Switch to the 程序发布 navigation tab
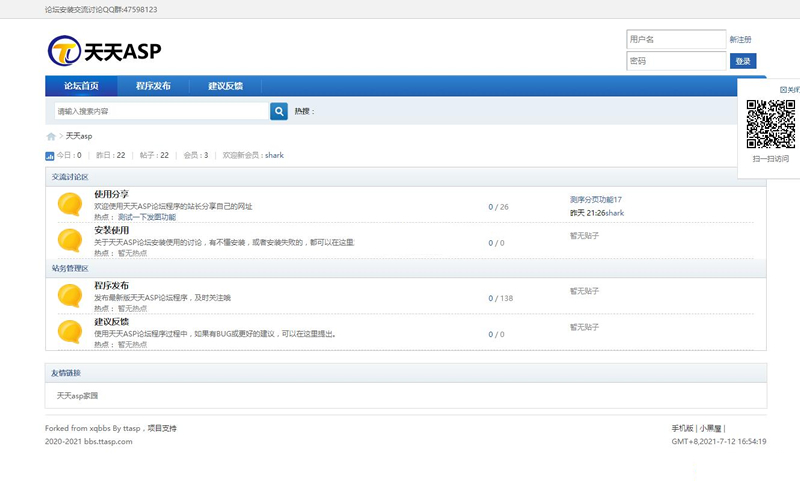The width and height of the screenshot is (800, 481). click(153, 86)
